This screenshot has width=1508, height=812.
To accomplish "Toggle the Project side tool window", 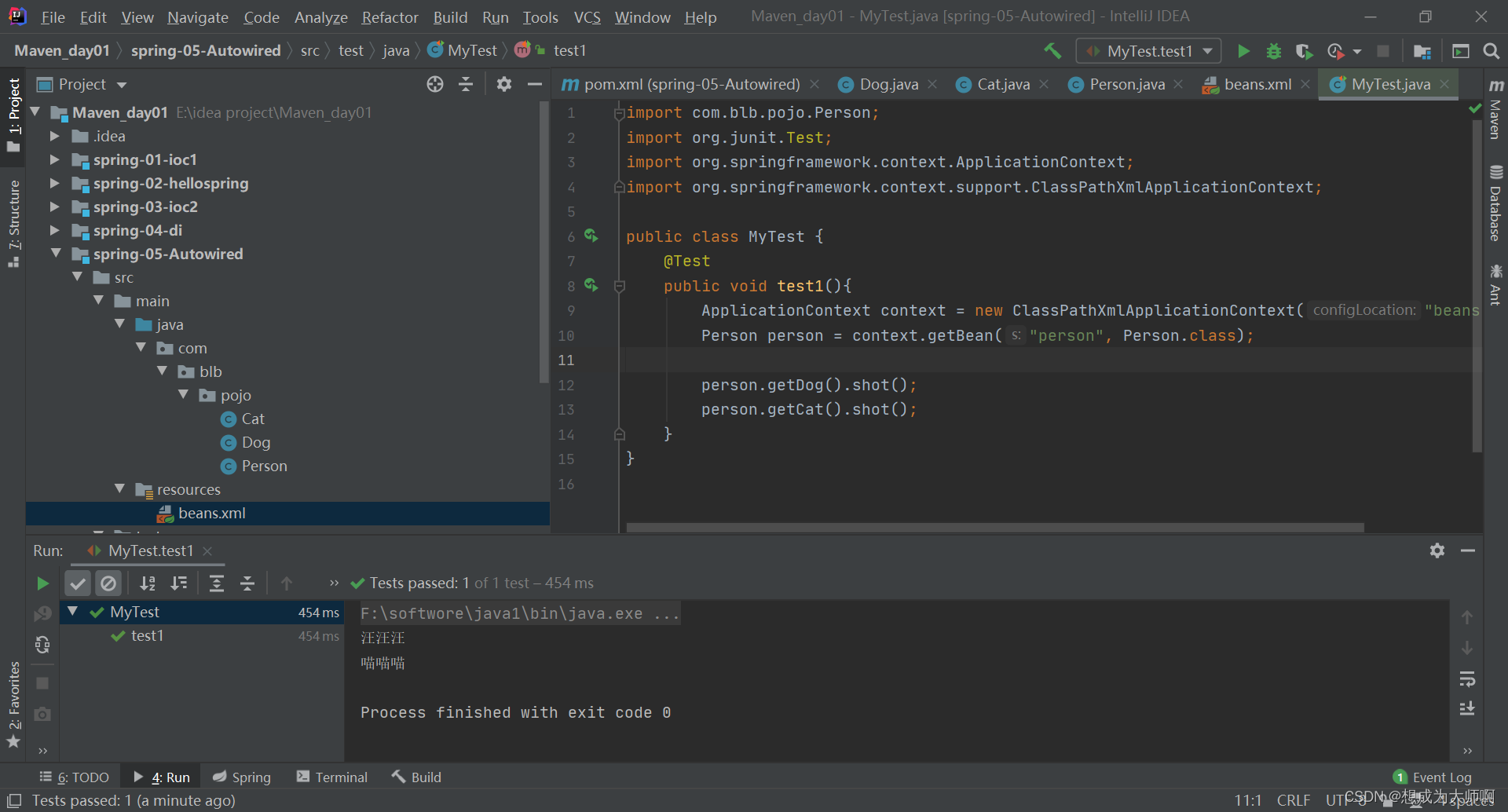I will click(13, 115).
